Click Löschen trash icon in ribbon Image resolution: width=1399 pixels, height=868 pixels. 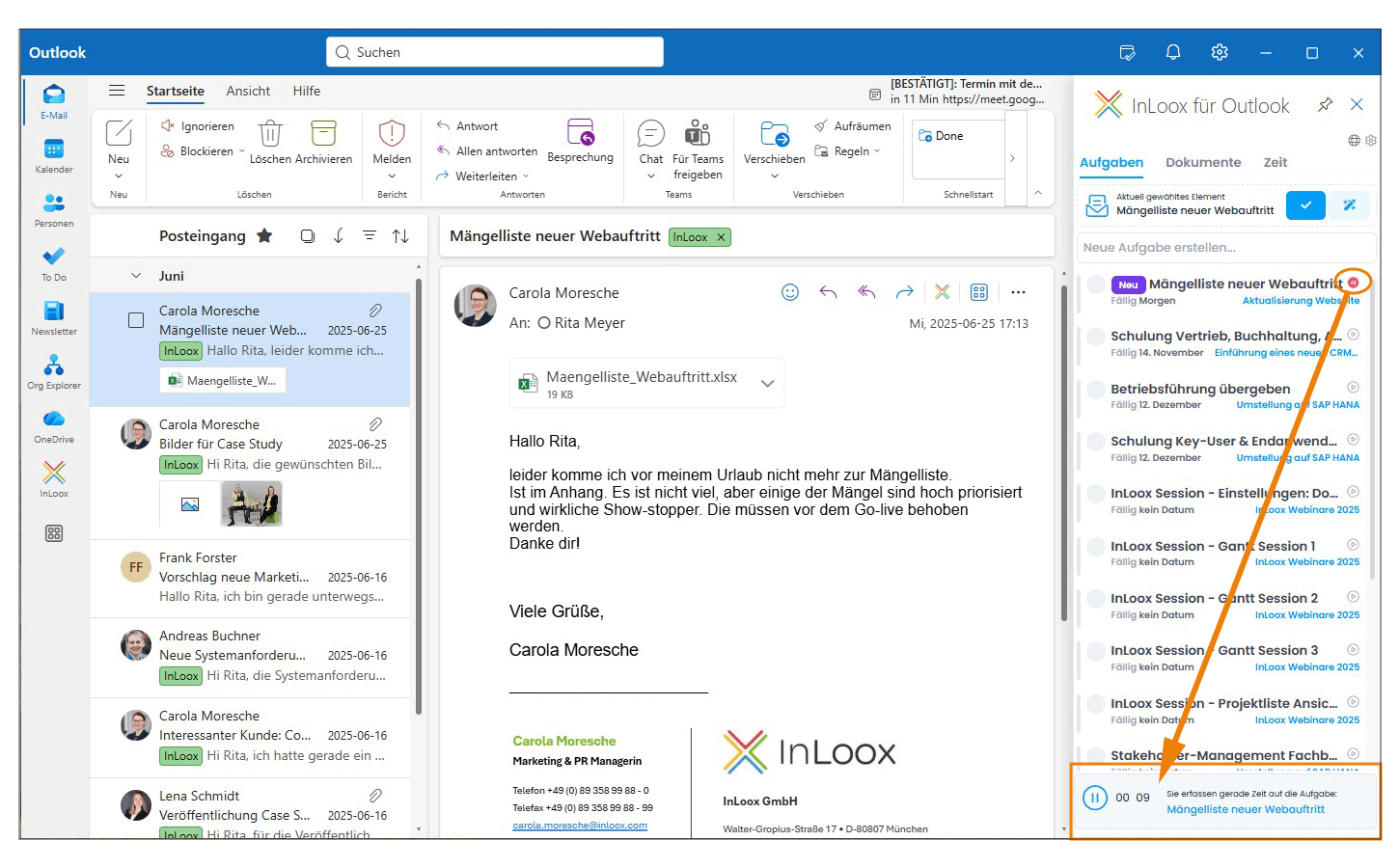point(270,141)
